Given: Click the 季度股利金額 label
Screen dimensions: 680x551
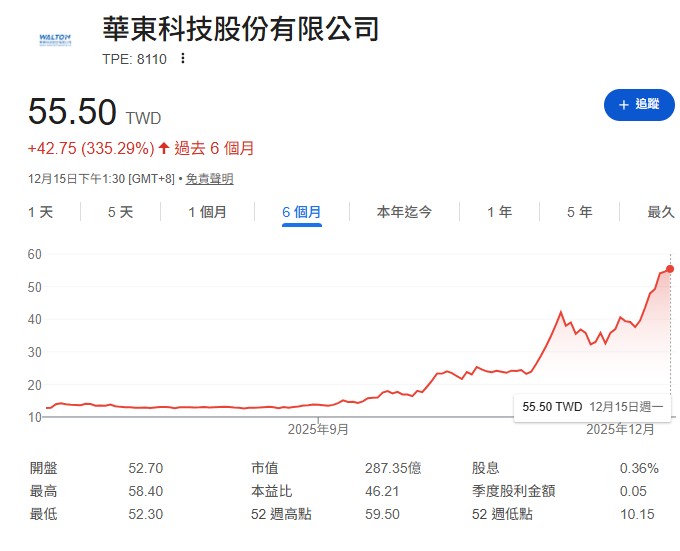Looking at the screenshot, I should click(513, 491).
